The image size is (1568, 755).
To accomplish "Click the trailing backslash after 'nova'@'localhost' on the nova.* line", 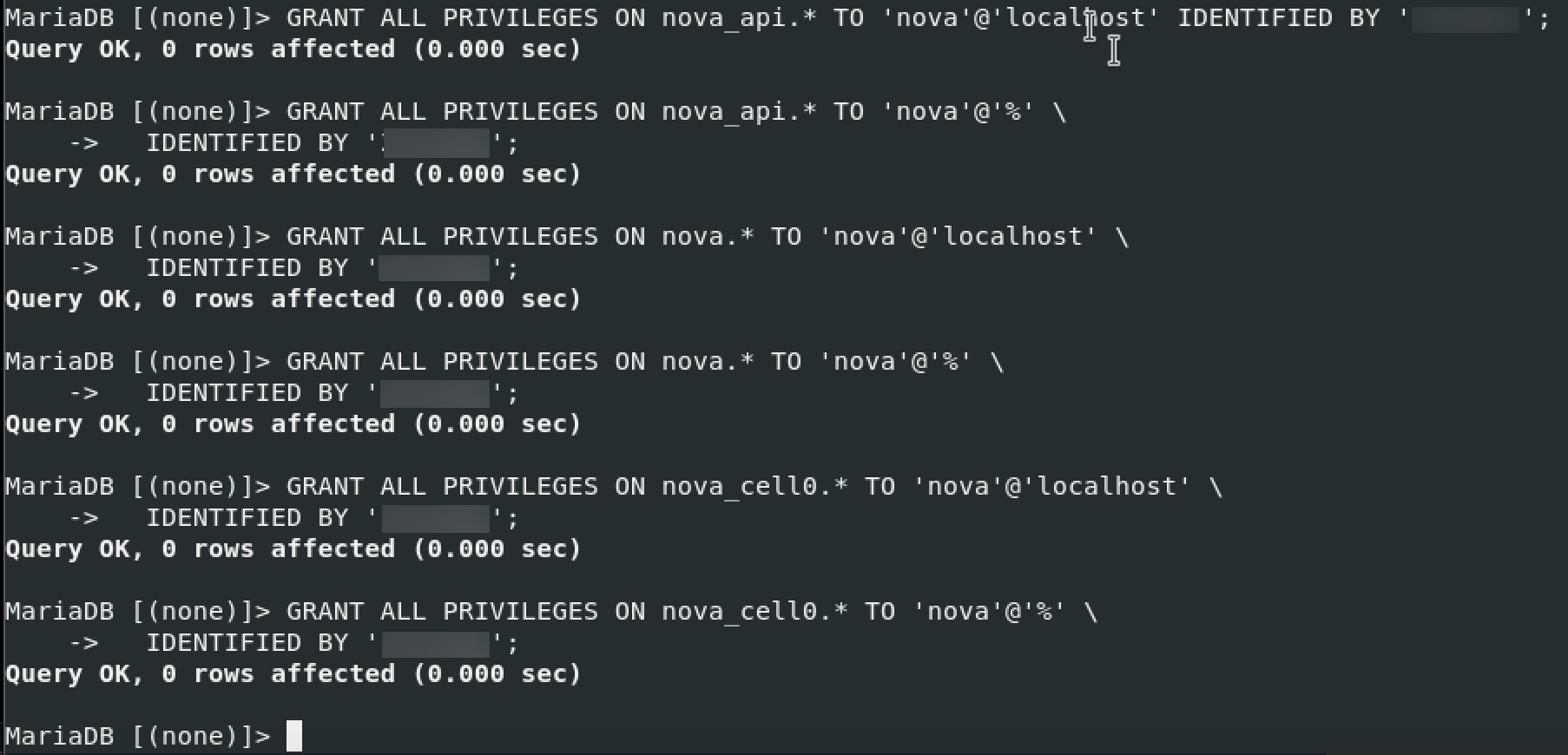I will coord(1121,237).
